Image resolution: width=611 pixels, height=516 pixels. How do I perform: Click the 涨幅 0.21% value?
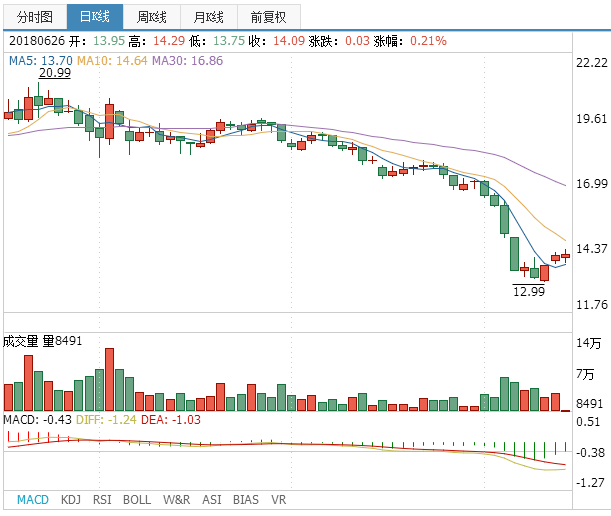point(428,41)
